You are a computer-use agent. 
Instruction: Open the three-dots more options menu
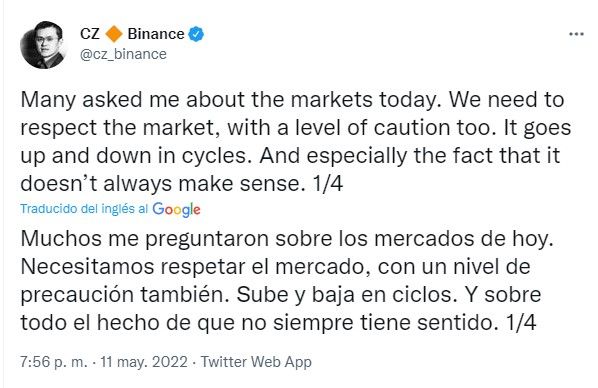click(576, 34)
